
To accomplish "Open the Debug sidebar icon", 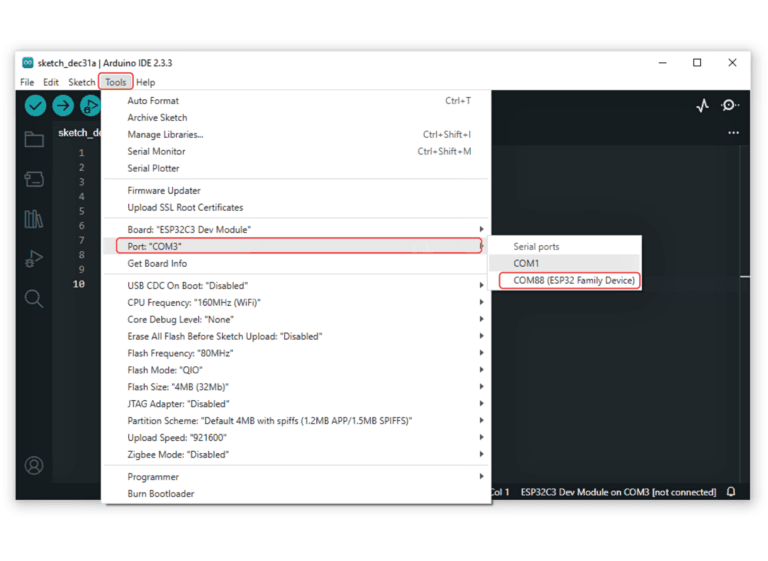I will pyautogui.click(x=34, y=259).
